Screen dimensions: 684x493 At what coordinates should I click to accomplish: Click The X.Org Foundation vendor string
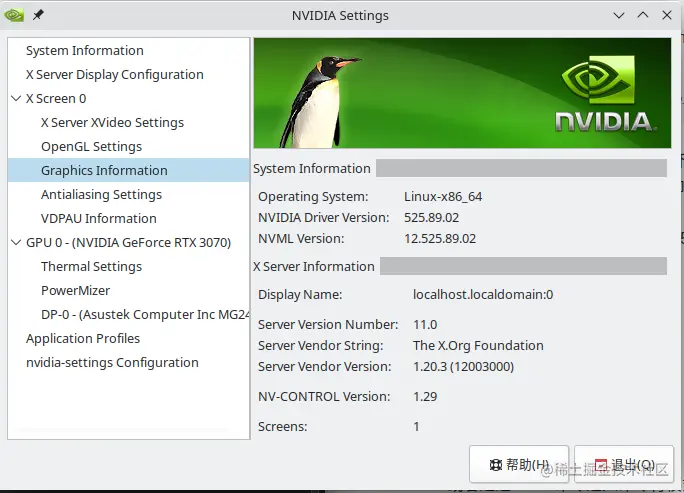478,346
